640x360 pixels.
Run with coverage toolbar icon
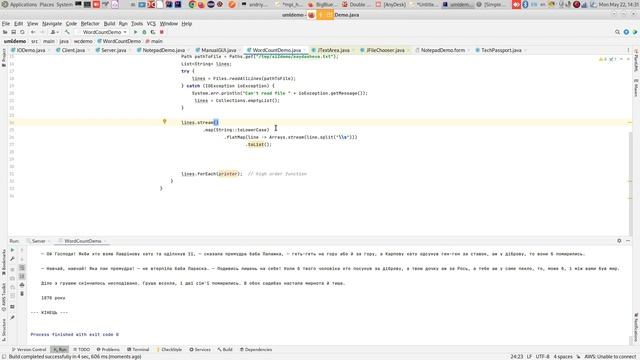(x=153, y=32)
